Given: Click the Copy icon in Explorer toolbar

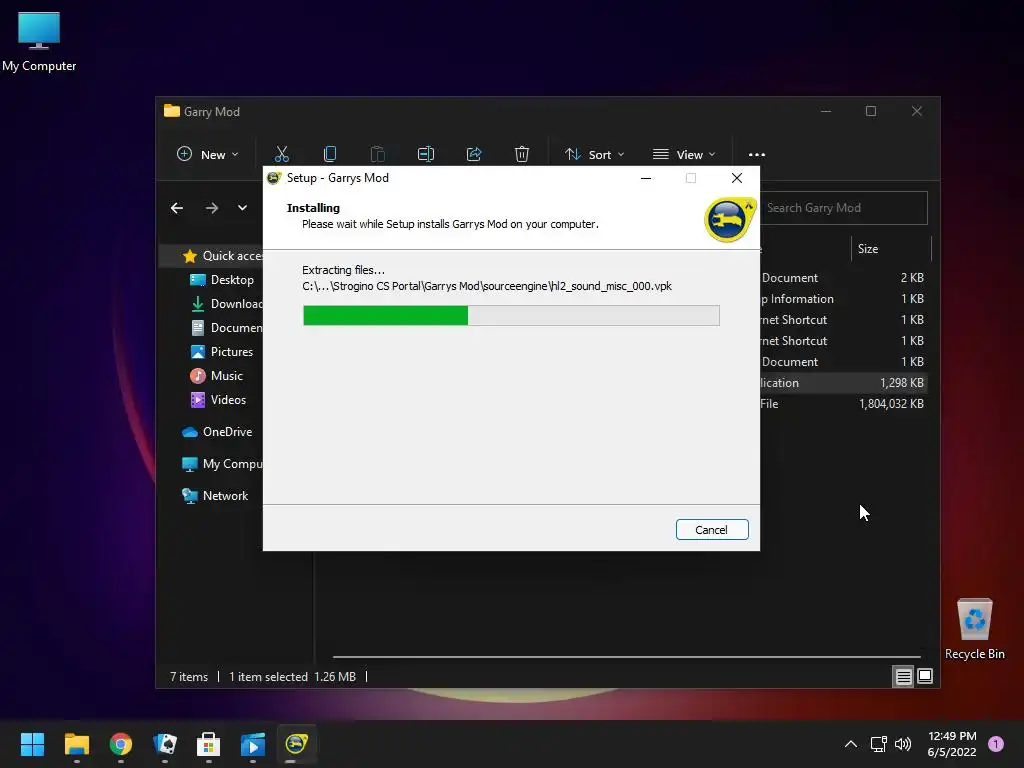Looking at the screenshot, I should click(x=330, y=155).
